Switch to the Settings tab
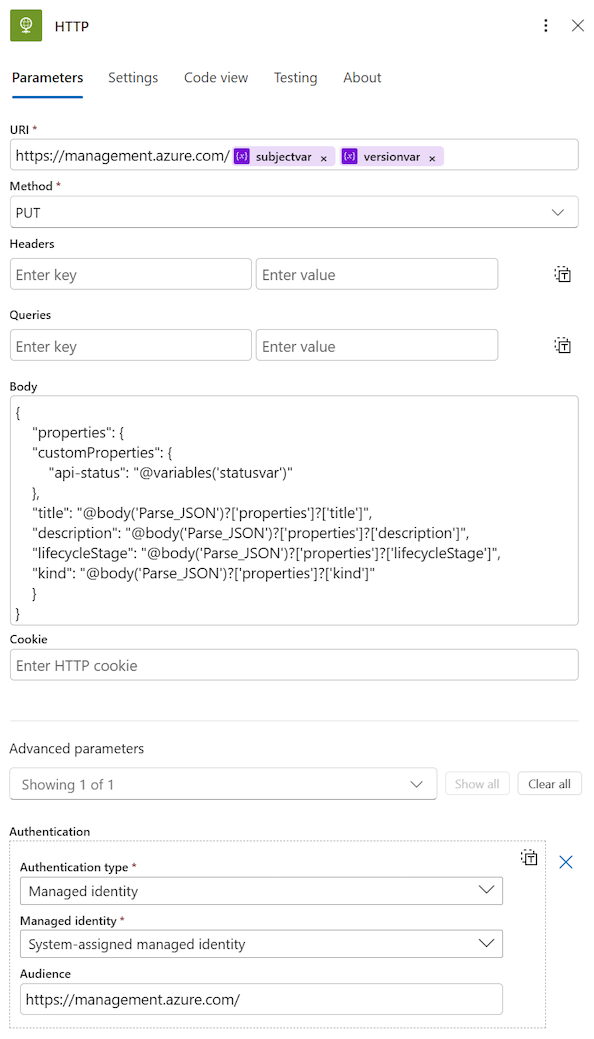Image resolution: width=594 pixels, height=1039 pixels. pos(133,77)
